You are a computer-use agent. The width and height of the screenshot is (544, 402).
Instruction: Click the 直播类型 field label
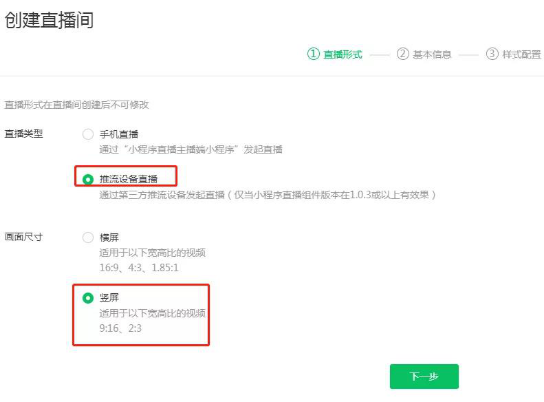click(x=24, y=134)
